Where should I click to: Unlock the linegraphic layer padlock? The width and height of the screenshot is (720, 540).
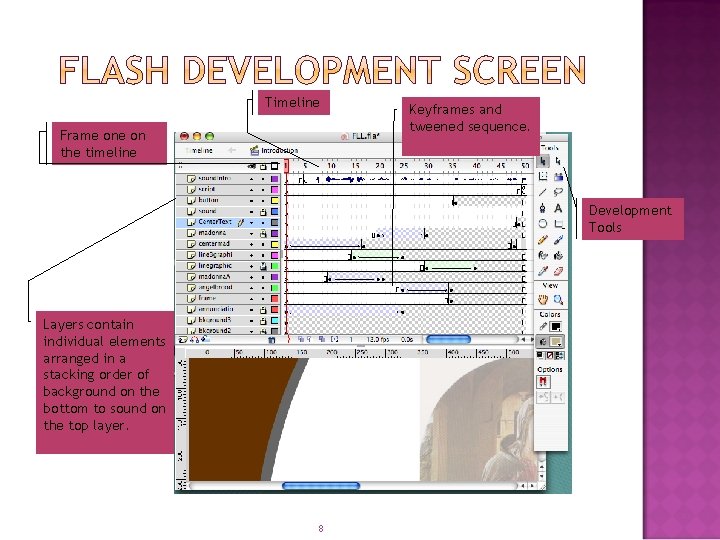pos(263,266)
